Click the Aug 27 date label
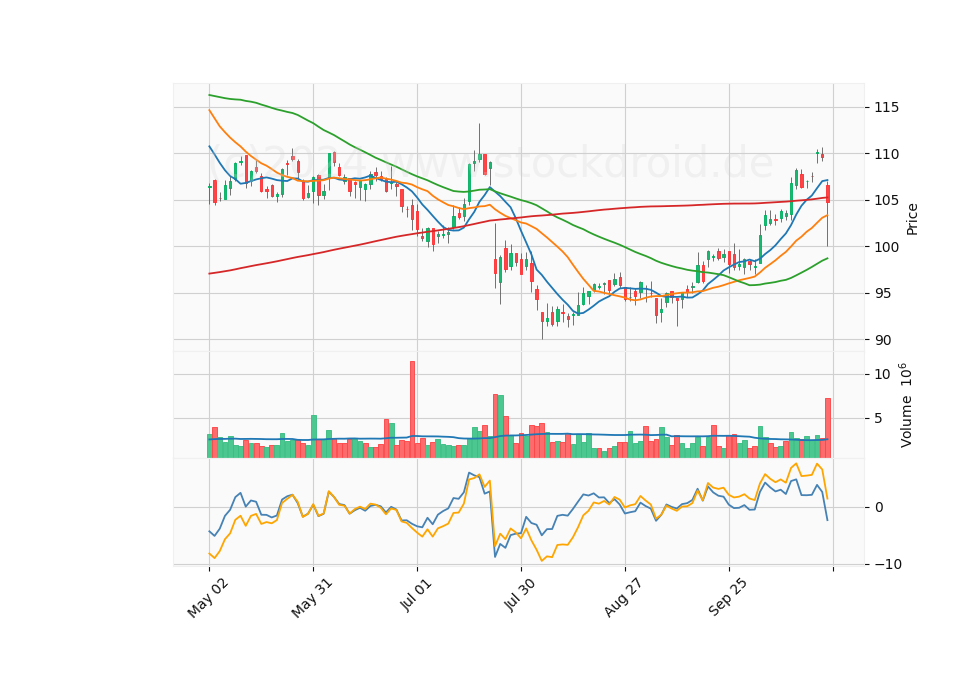Image resolution: width=960 pixels, height=690 pixels. (623, 598)
